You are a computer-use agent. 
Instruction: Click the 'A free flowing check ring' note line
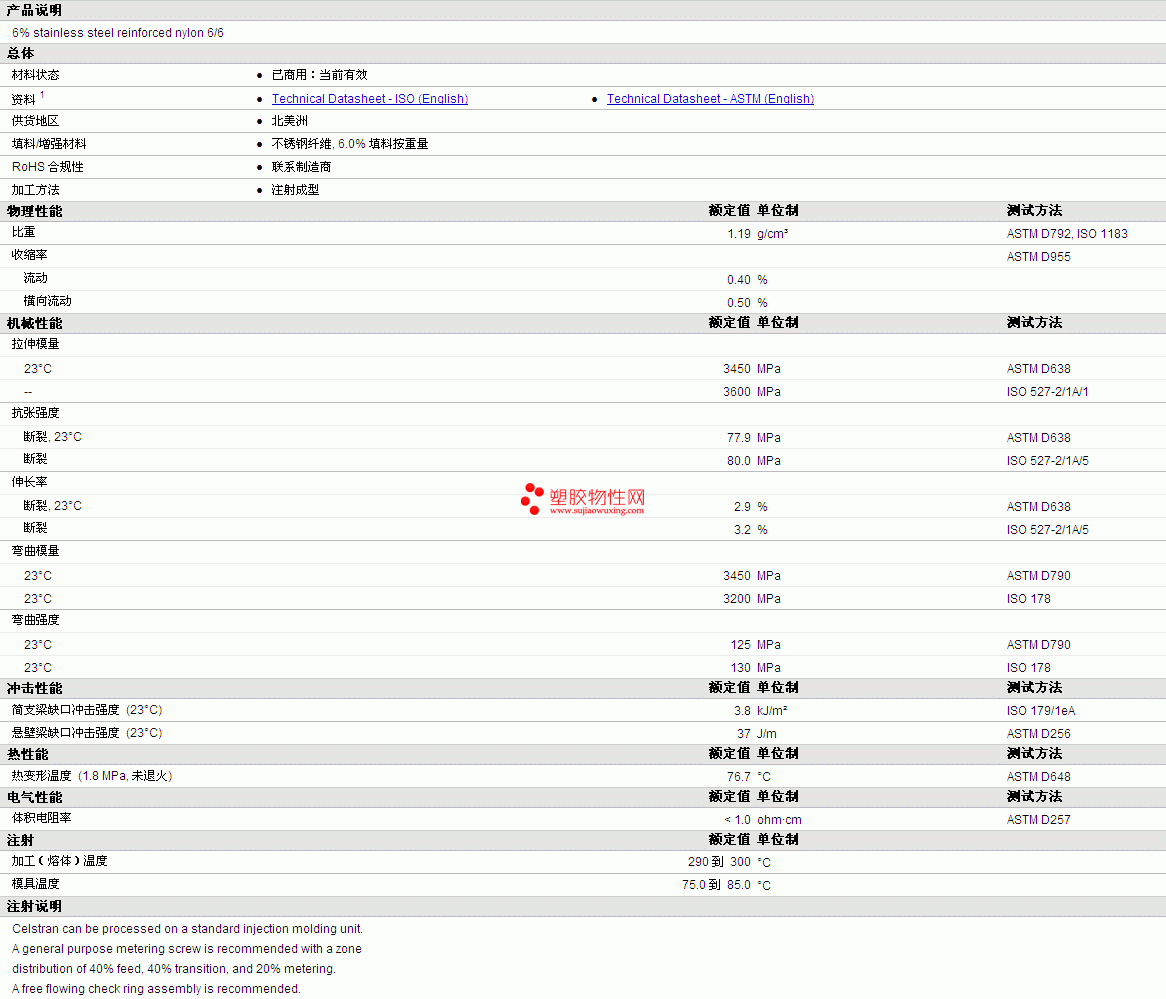(156, 989)
